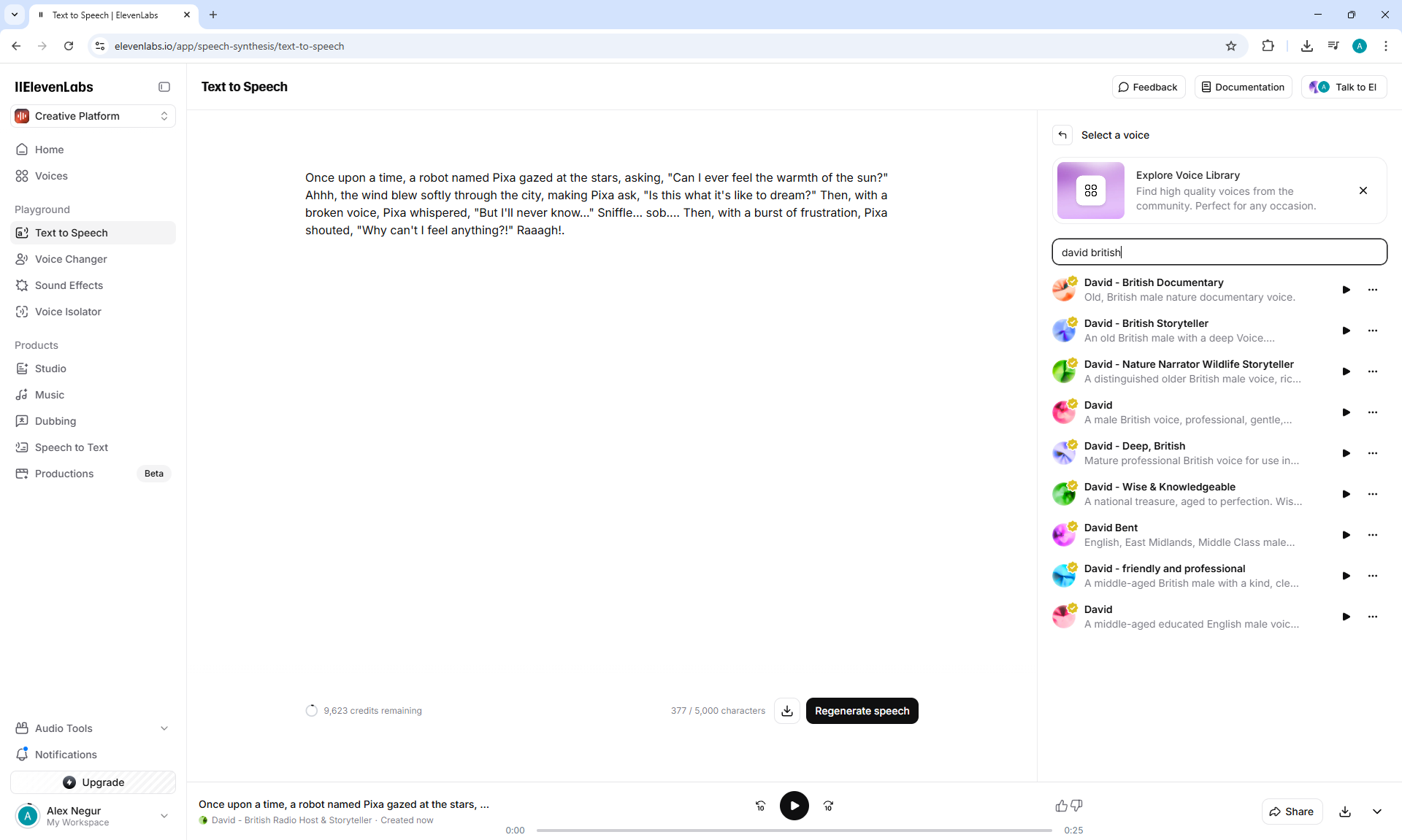Seek along the audio progress bar
Screen dimensions: 1402x840
click(x=794, y=831)
